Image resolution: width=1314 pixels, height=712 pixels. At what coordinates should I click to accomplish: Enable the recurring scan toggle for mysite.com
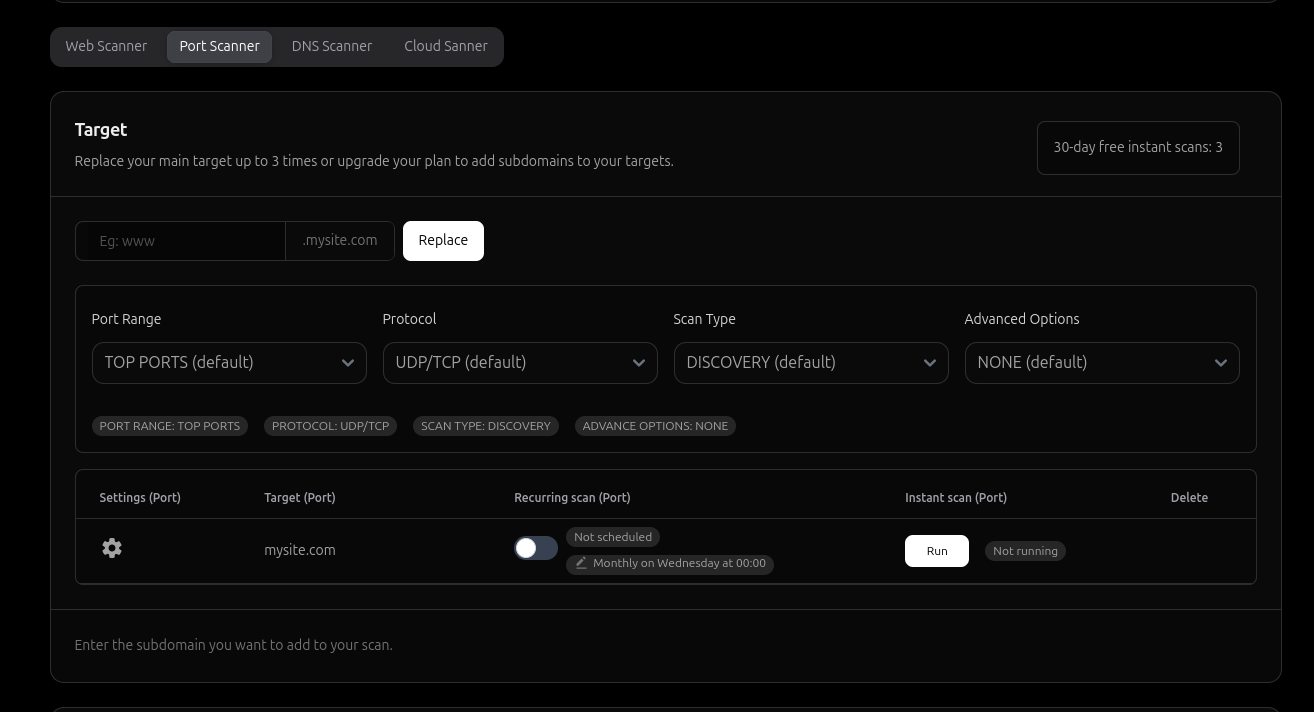[535, 548]
